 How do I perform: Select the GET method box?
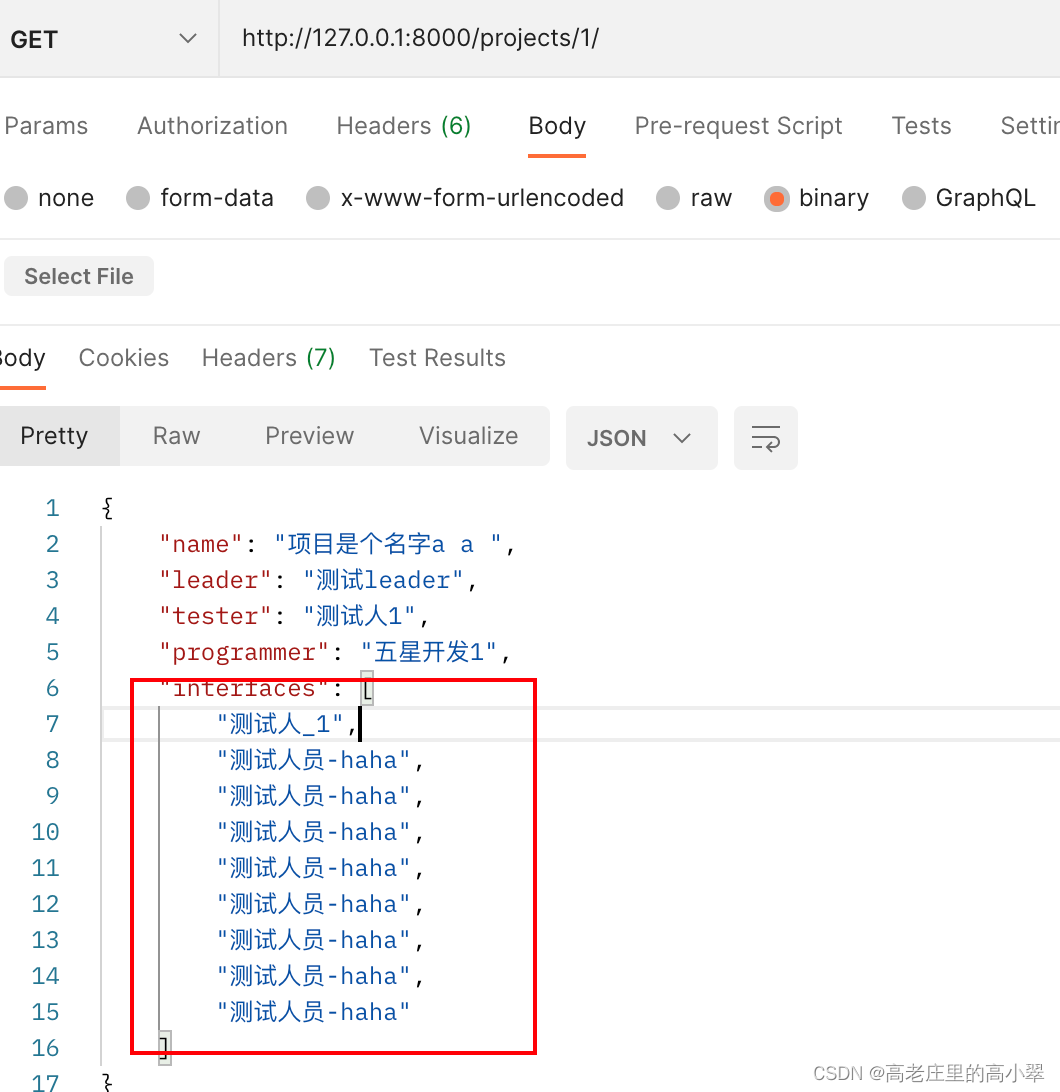click(34, 38)
